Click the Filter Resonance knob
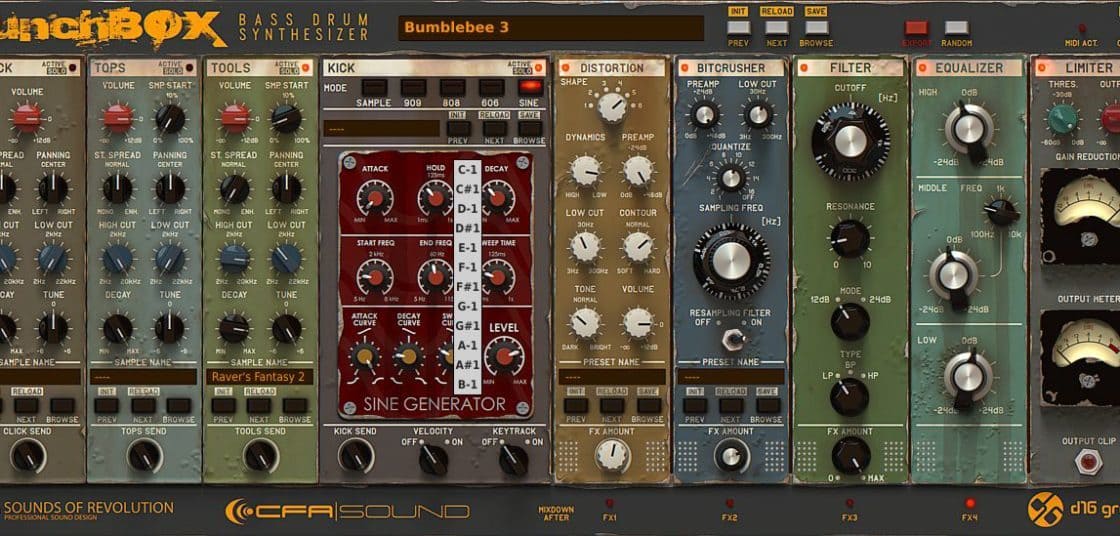 point(850,239)
